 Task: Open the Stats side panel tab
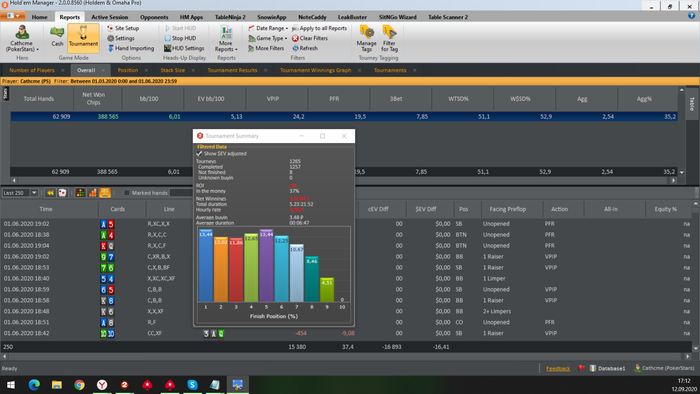[x=5, y=93]
